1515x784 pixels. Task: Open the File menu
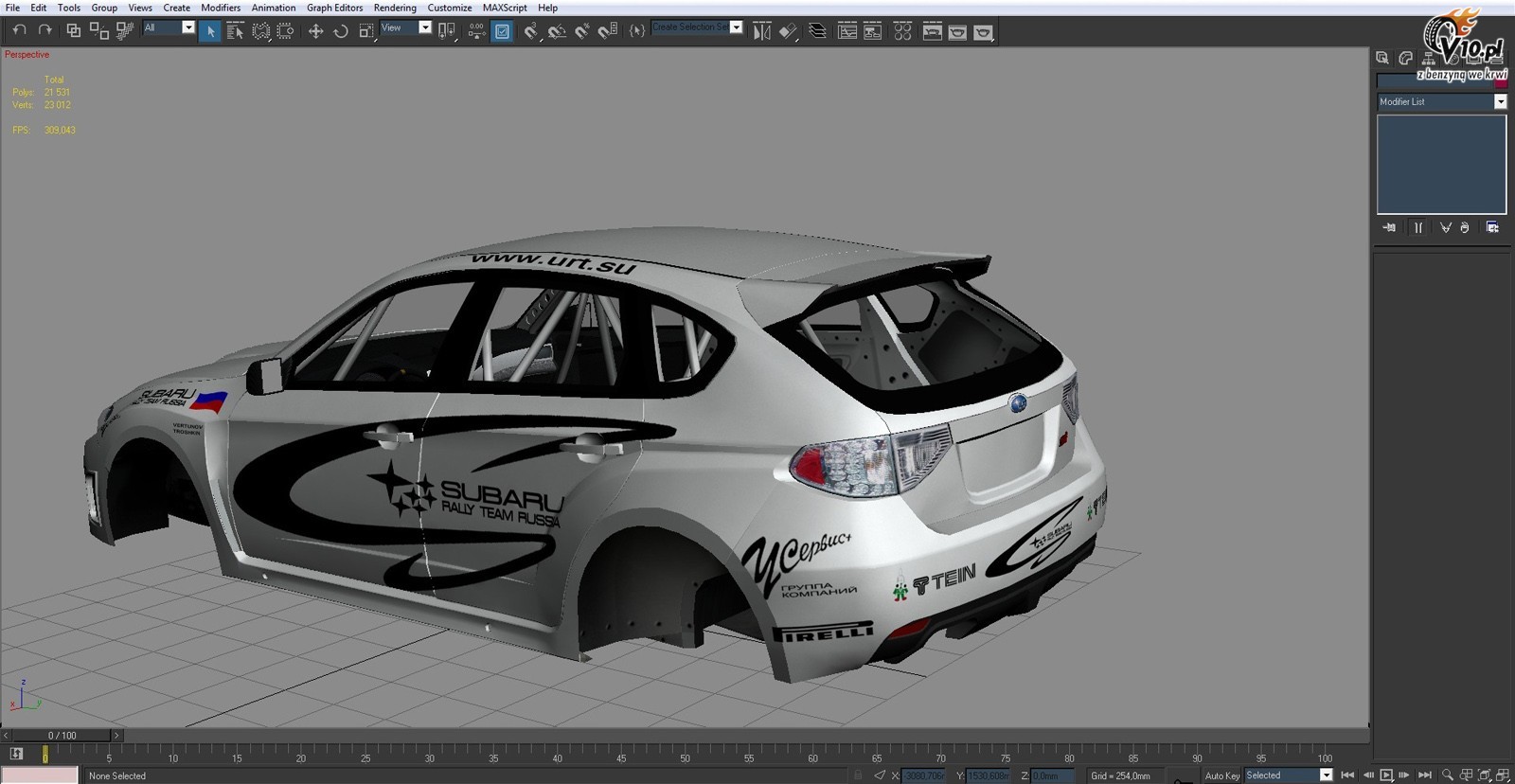12,8
